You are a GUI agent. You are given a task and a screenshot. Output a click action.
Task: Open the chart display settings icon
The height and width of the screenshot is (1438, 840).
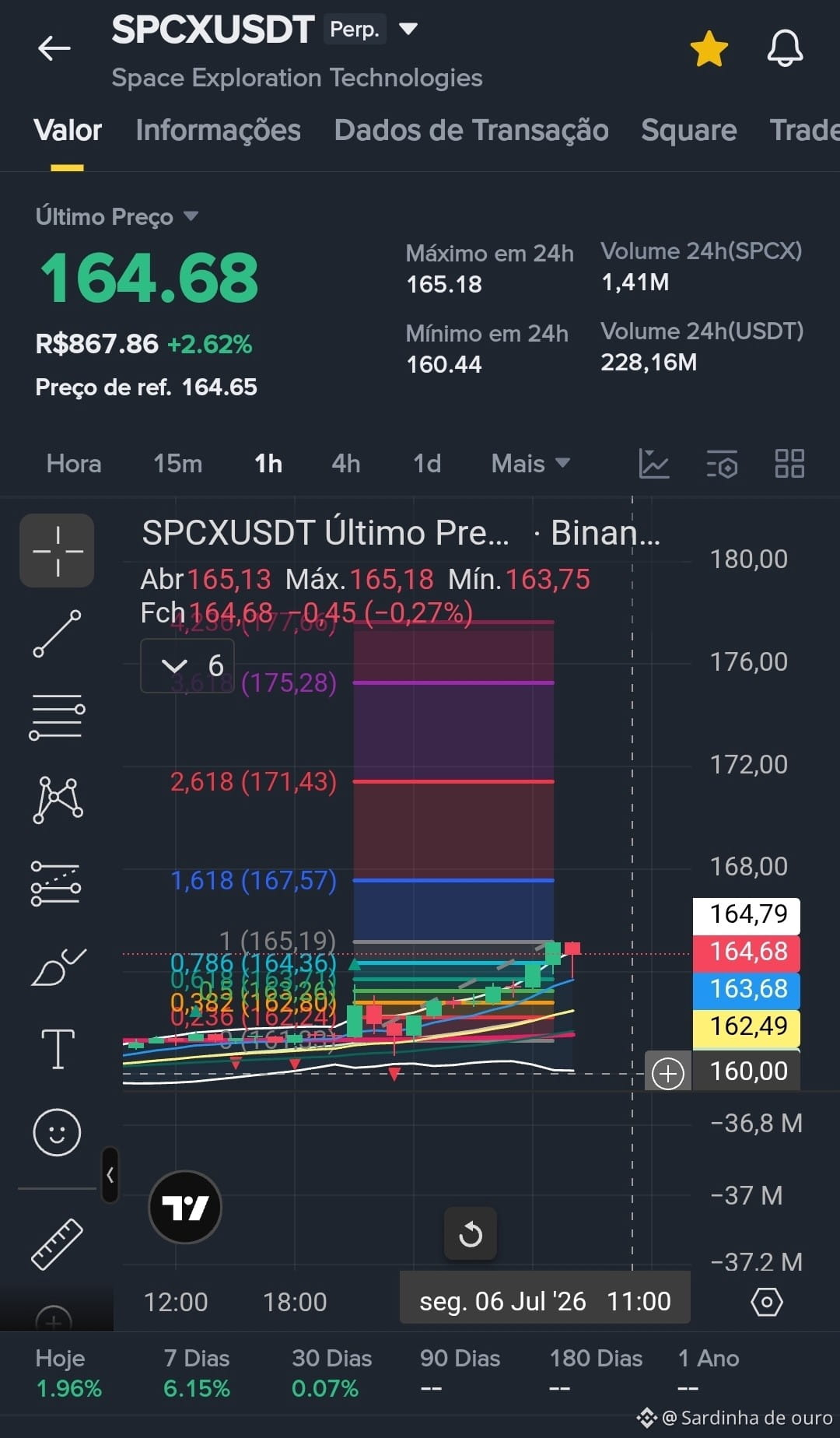point(722,463)
